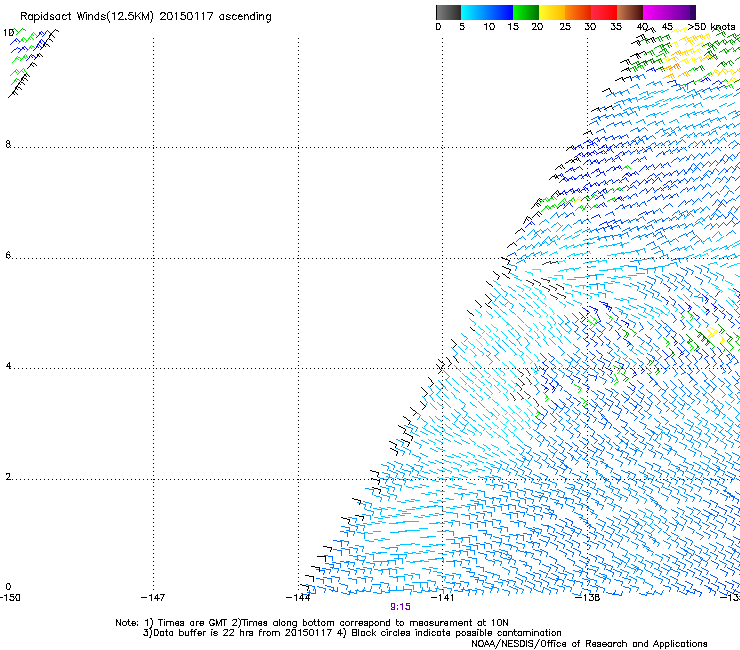This screenshot has width=740, height=650.
Task: Click the blue 10-15 knots legend color
Action: [x=500, y=12]
